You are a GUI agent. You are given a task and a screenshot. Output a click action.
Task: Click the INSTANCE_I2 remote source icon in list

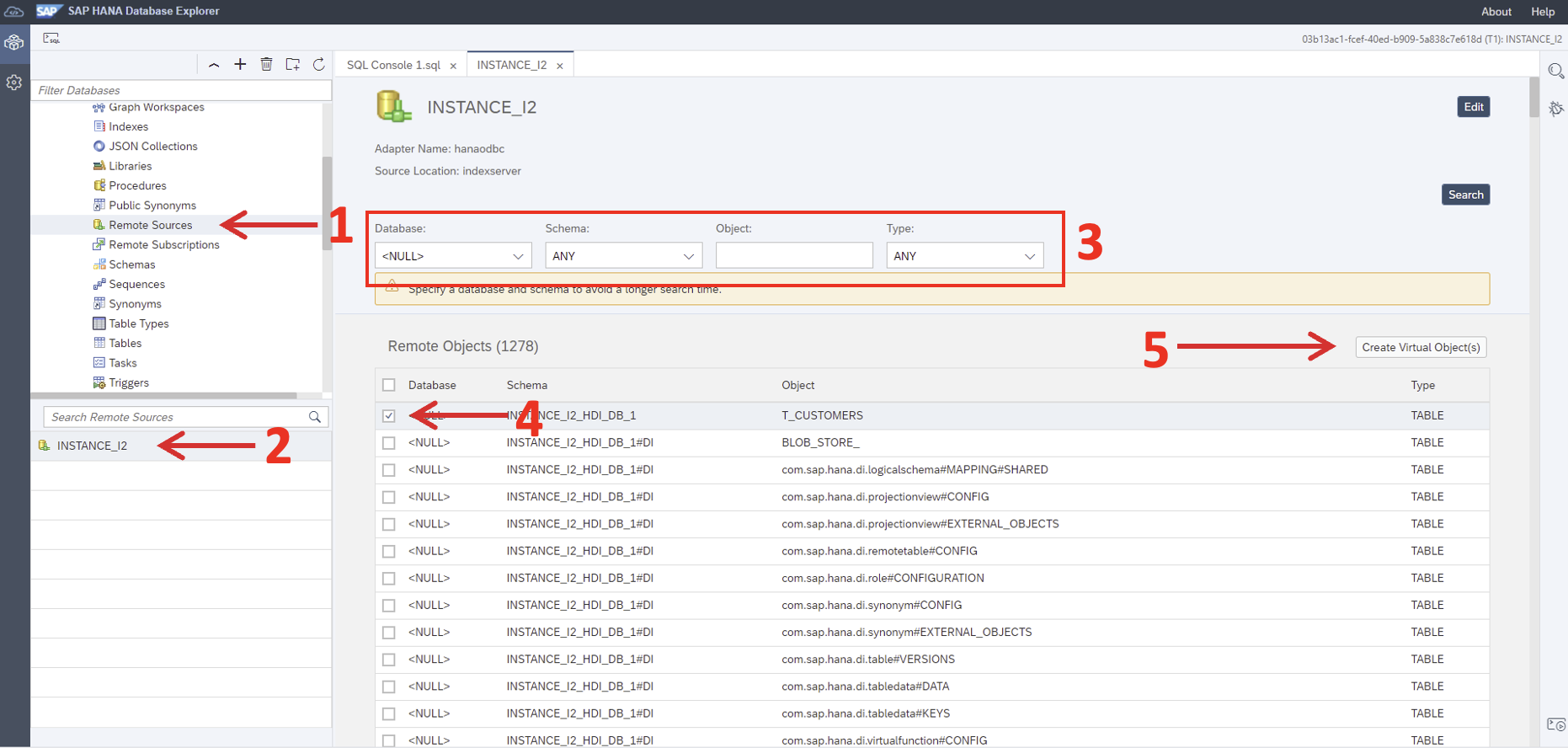click(44, 446)
